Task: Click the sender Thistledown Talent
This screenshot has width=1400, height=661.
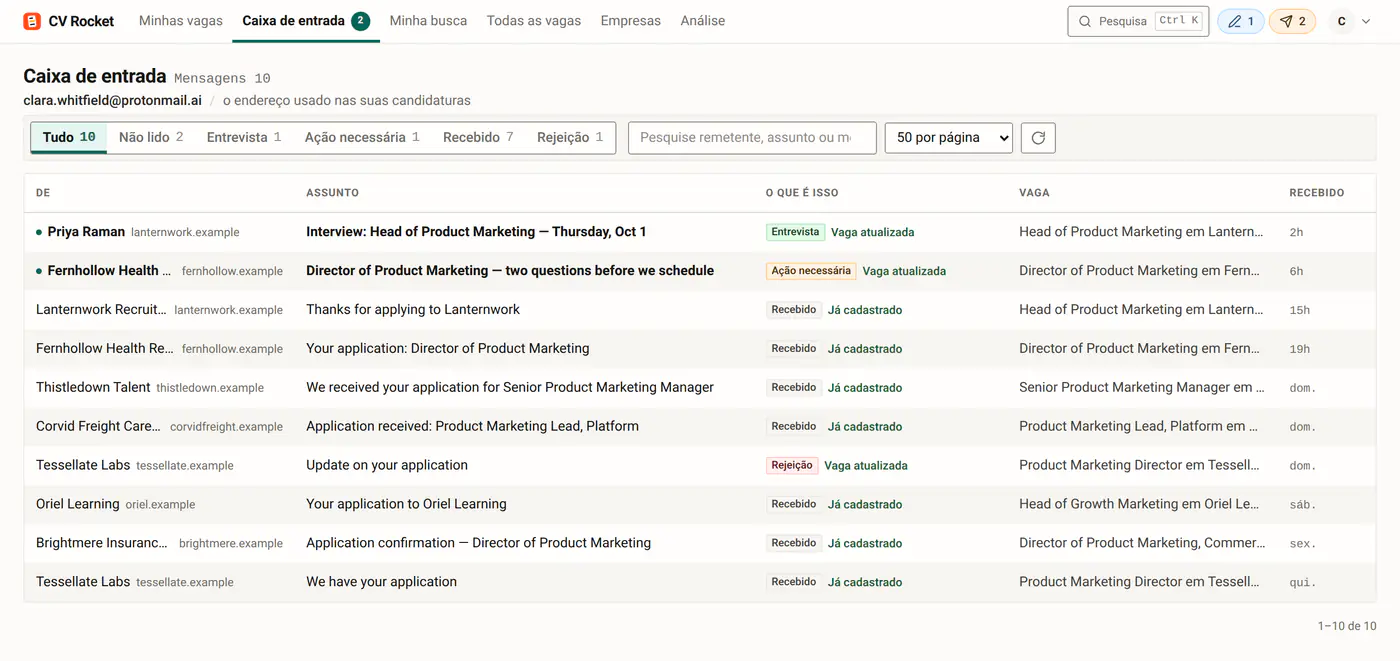Action: (93, 388)
